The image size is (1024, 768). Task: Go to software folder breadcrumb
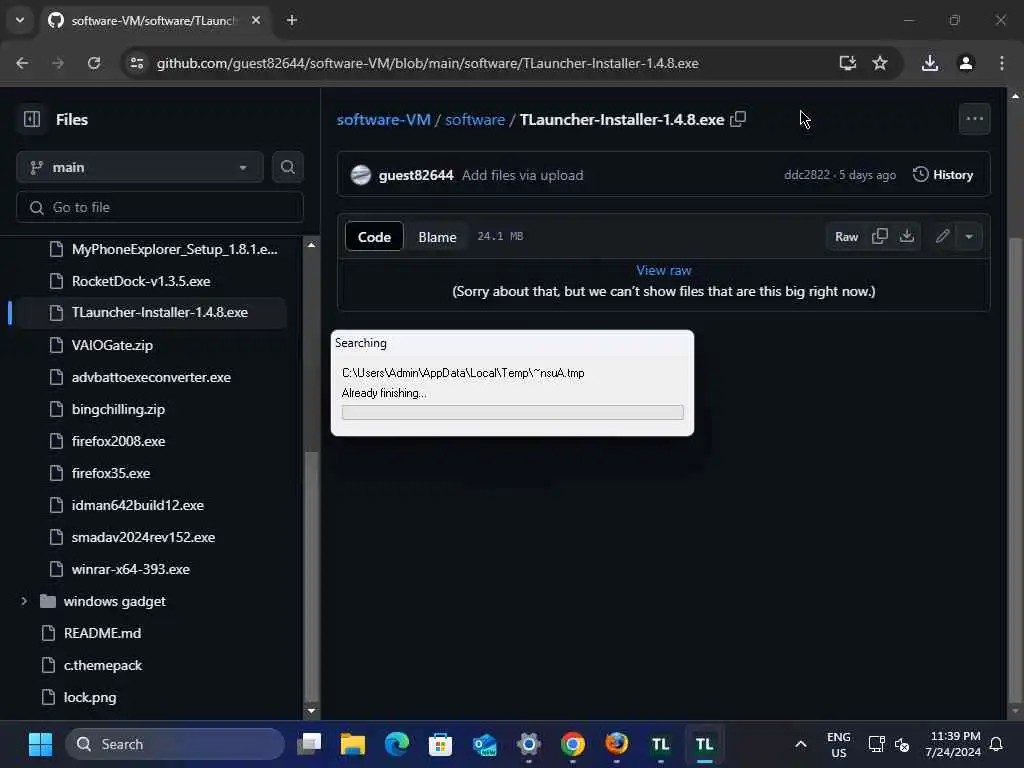click(475, 120)
